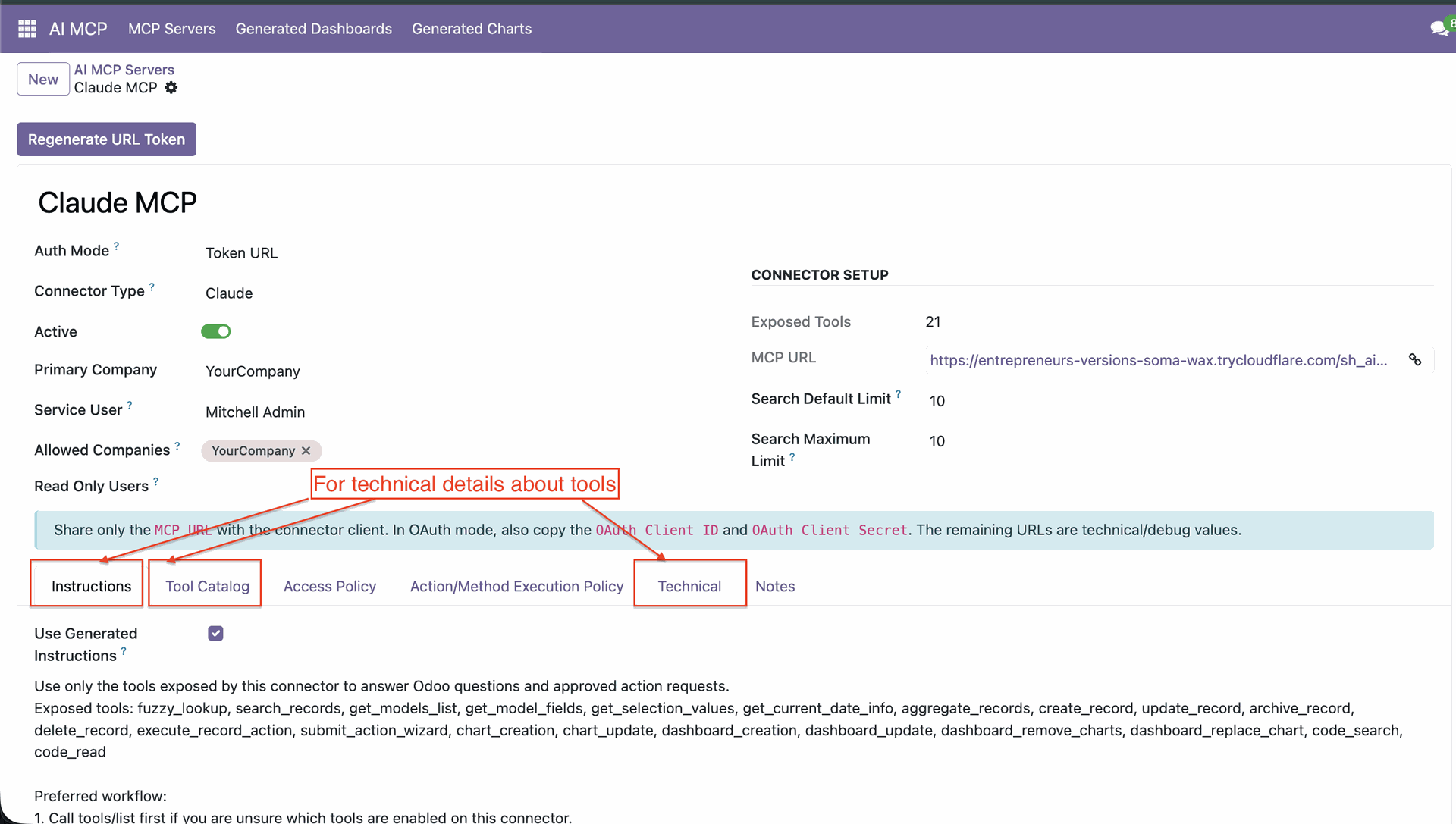Open the Service User Mitchell Admin dropdown
The width and height of the screenshot is (1456, 824).
point(255,412)
